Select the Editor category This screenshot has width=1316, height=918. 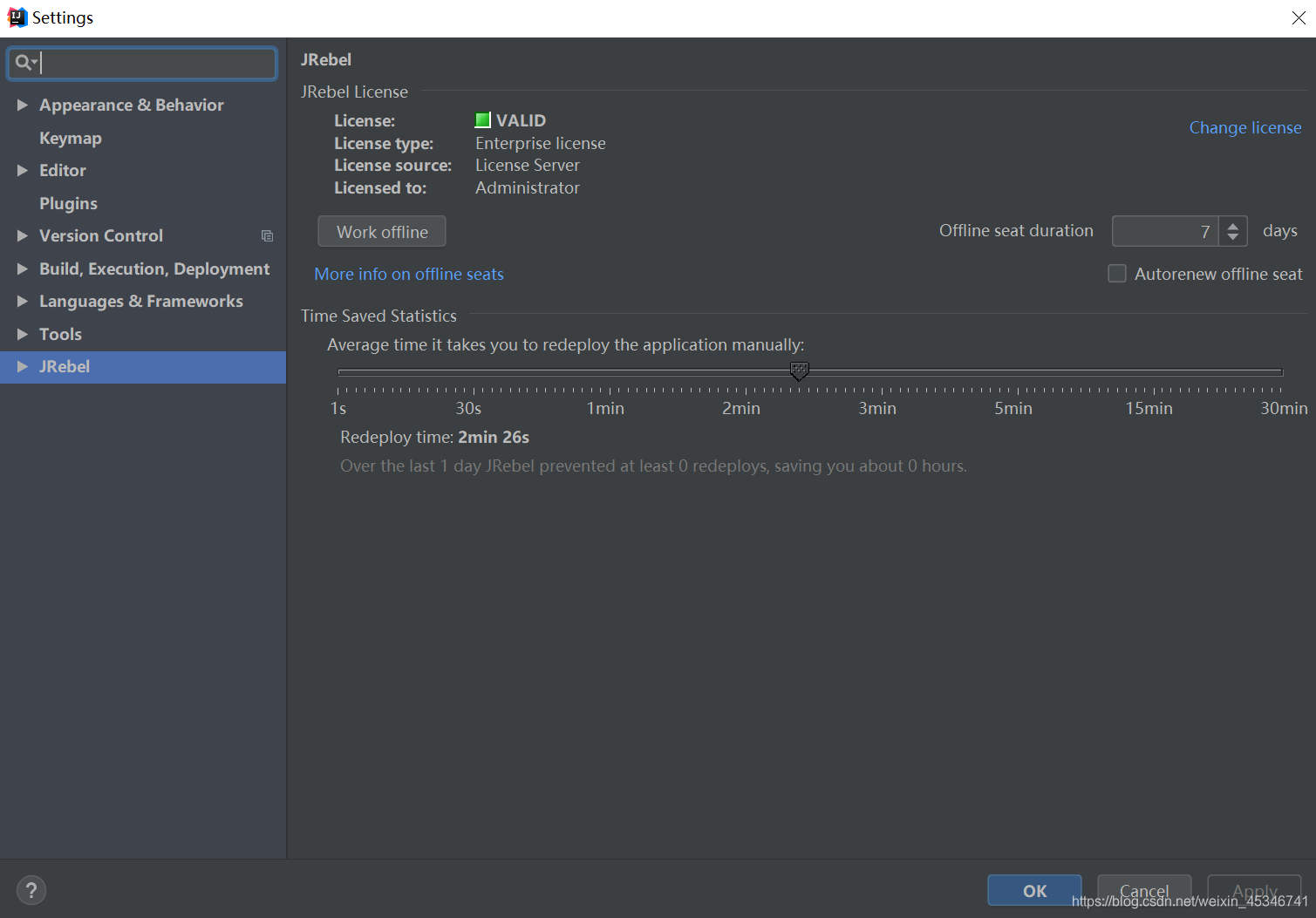63,170
